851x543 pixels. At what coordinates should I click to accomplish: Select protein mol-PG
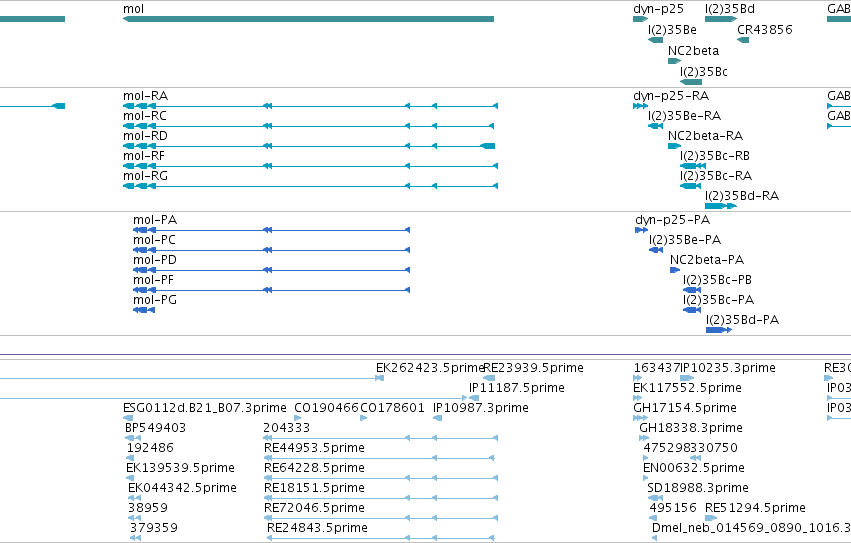click(x=144, y=310)
